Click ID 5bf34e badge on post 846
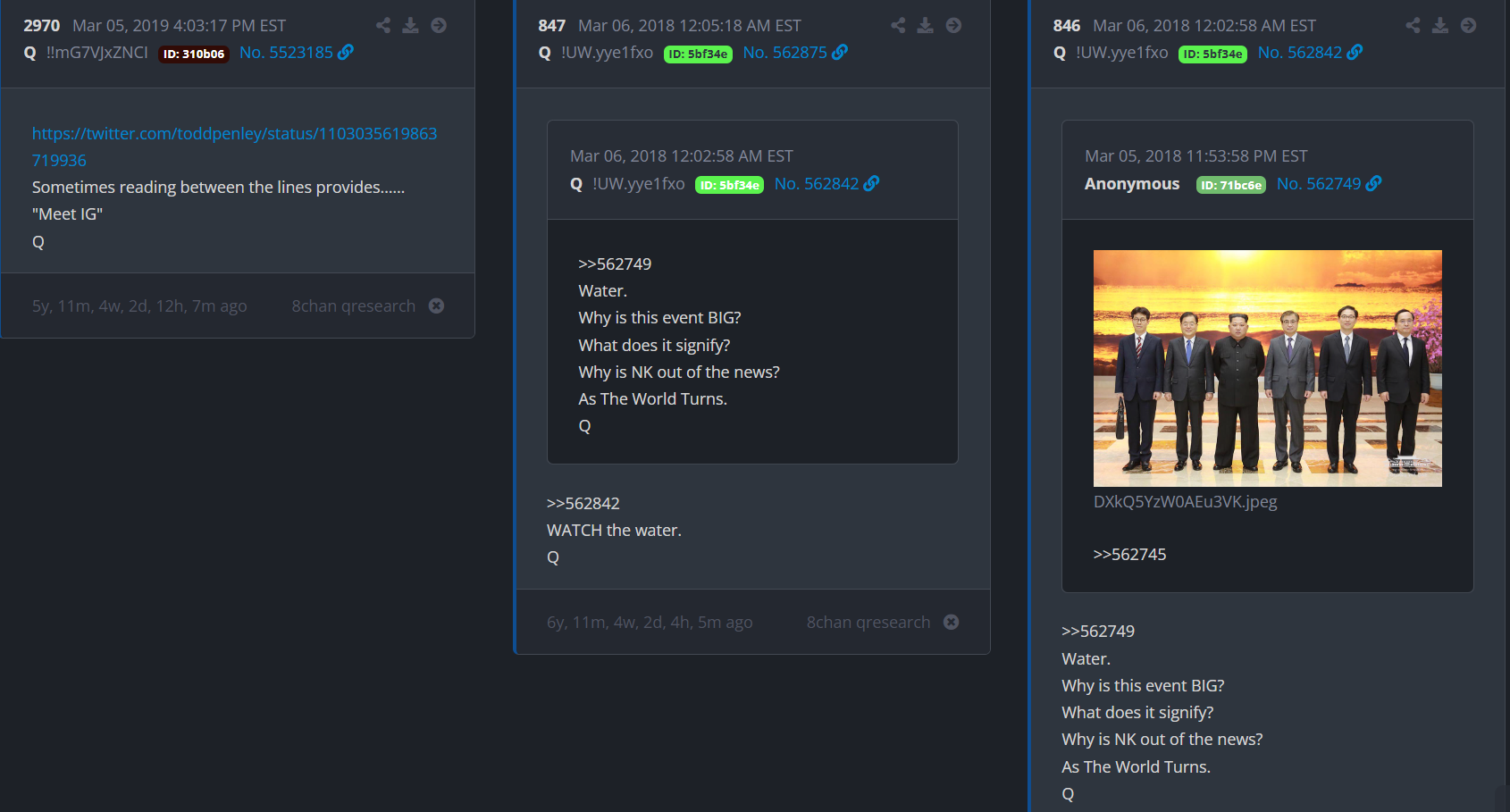Viewport: 1510px width, 812px height. (x=1212, y=54)
